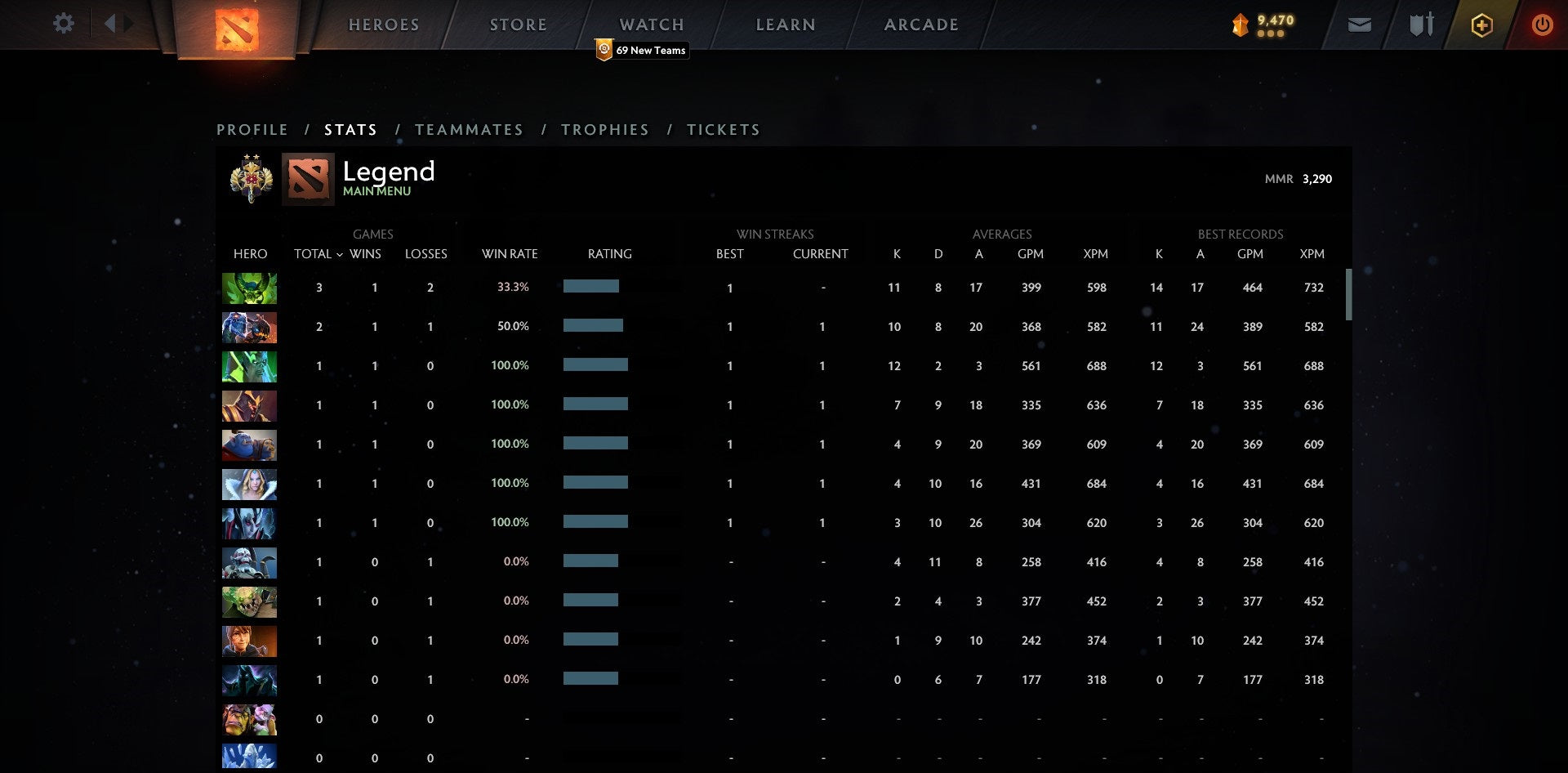Open the ARCADE menu
The width and height of the screenshot is (1568, 773).
pos(921,25)
